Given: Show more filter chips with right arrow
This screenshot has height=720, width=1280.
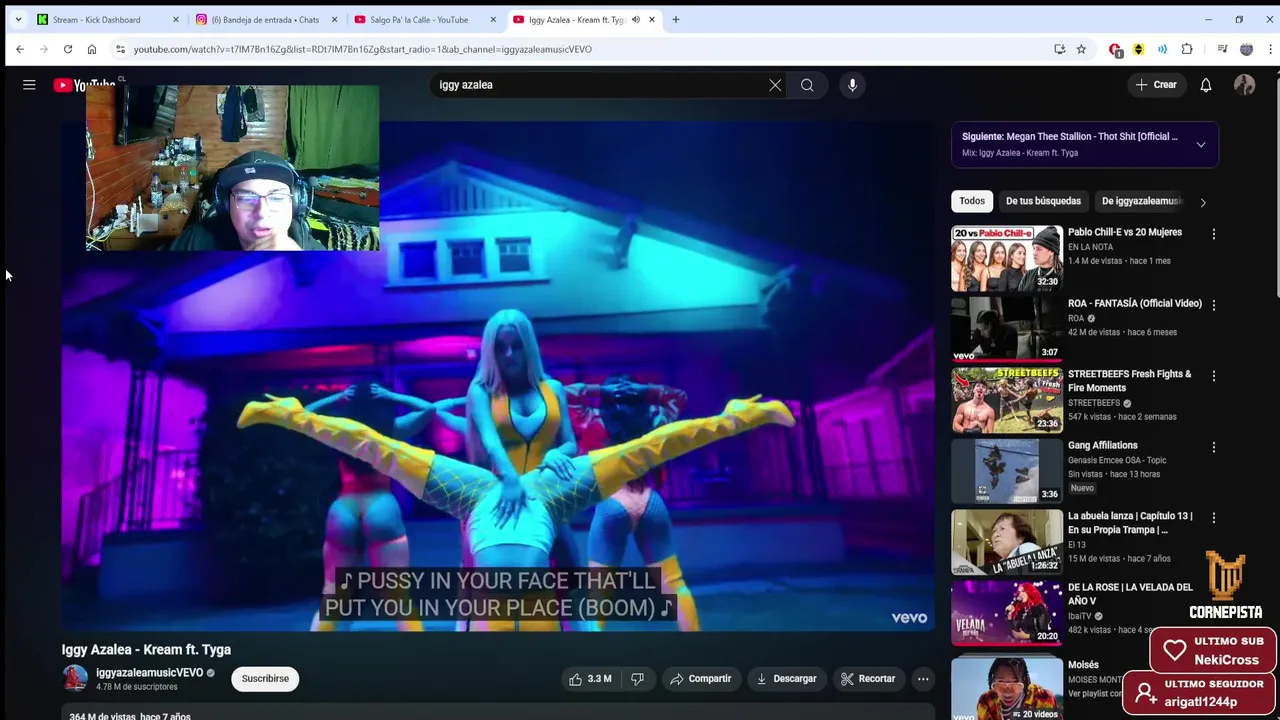Looking at the screenshot, I should pyautogui.click(x=1203, y=202).
